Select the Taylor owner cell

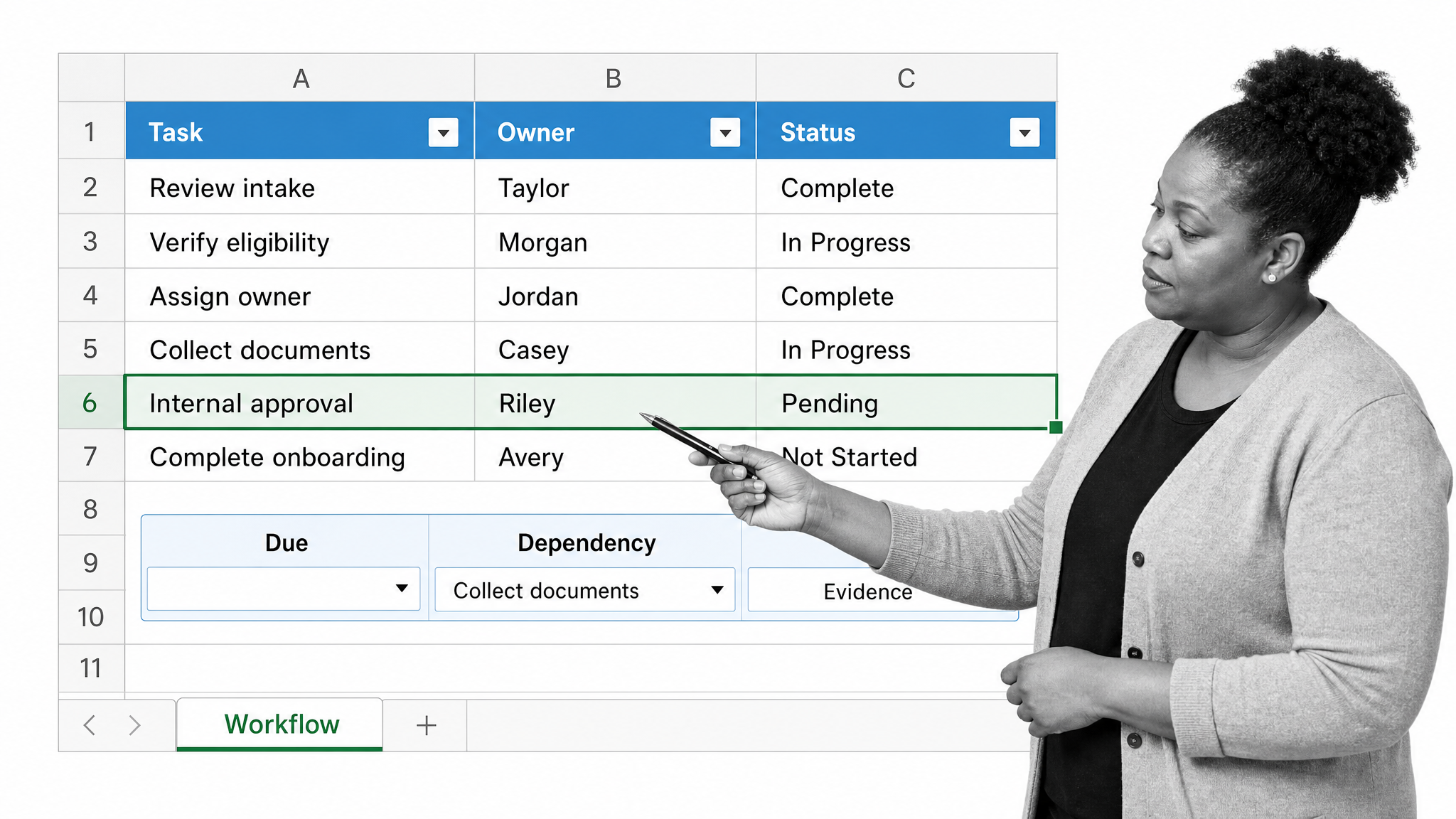pyautogui.click(x=615, y=187)
